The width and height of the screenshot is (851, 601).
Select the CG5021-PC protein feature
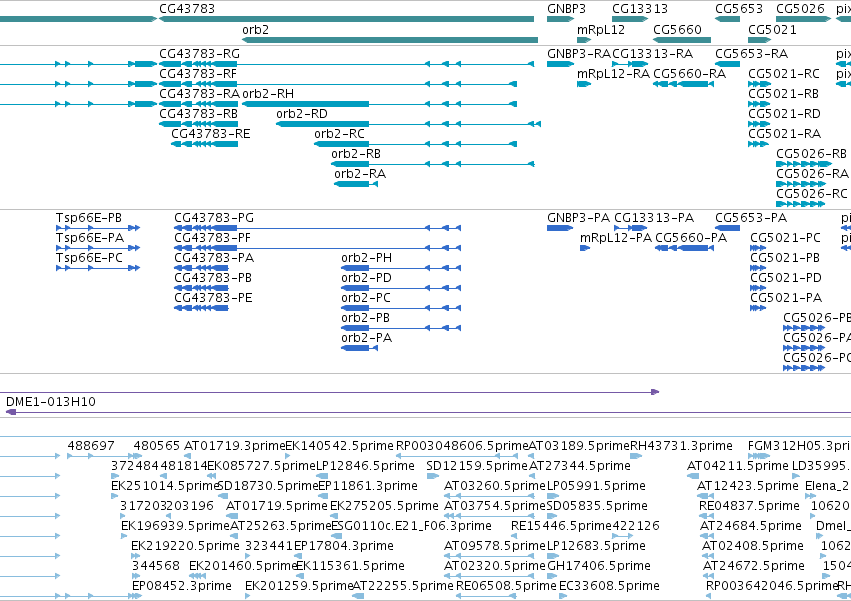coord(758,248)
